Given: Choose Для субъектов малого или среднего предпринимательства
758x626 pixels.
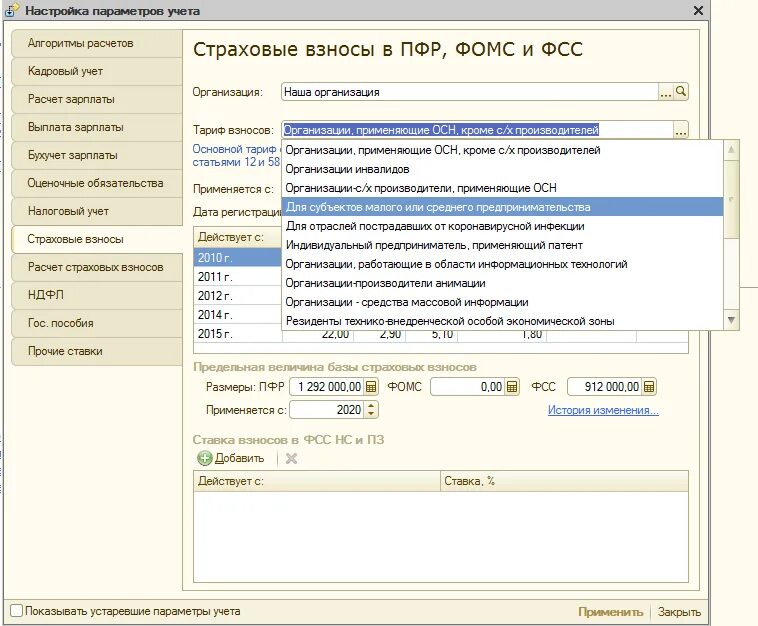Looking at the screenshot, I should tap(502, 207).
